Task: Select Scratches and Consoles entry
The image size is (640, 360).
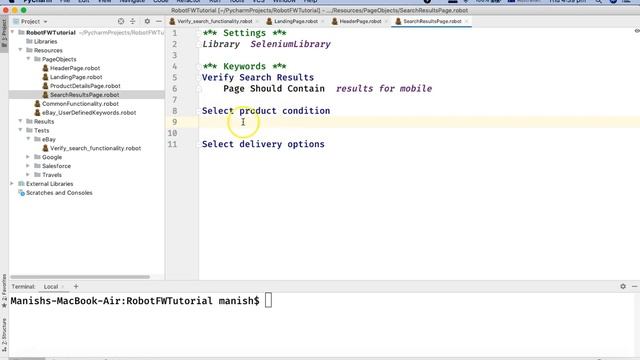Action: 59,193
